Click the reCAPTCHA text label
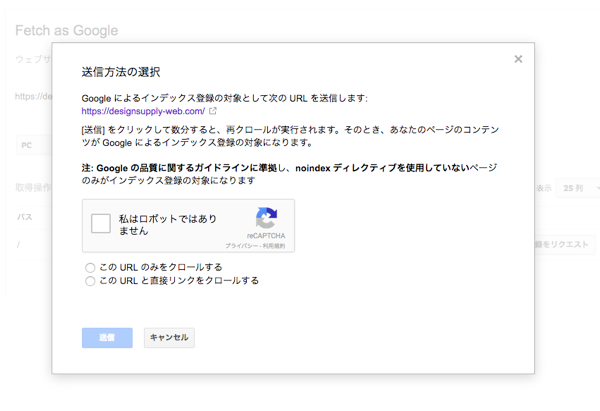This screenshot has height=411, width=600. pyautogui.click(x=266, y=236)
